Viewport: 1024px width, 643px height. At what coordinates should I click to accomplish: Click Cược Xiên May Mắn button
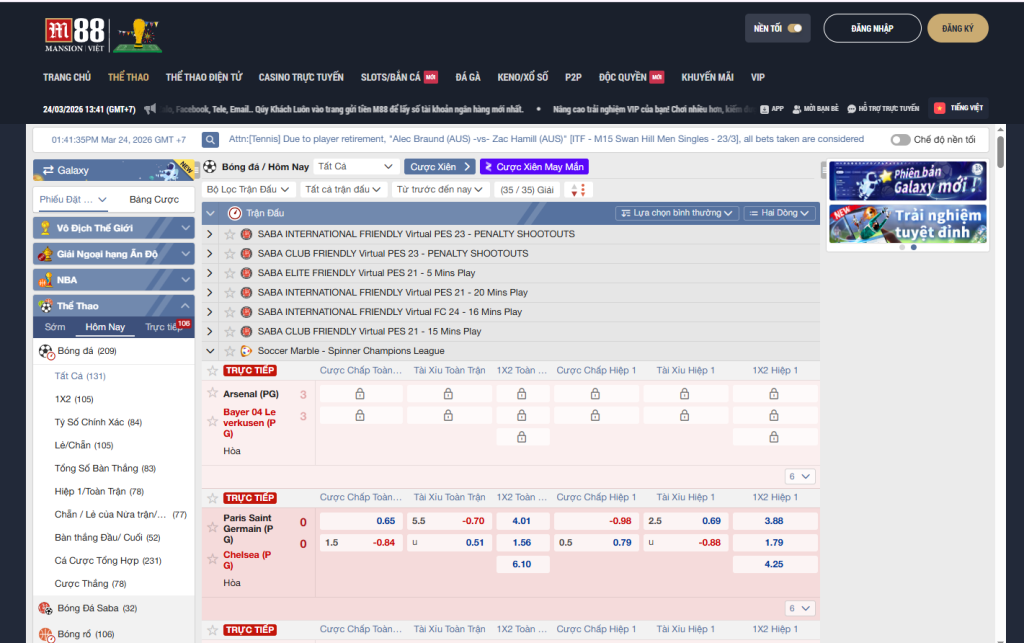(x=534, y=166)
